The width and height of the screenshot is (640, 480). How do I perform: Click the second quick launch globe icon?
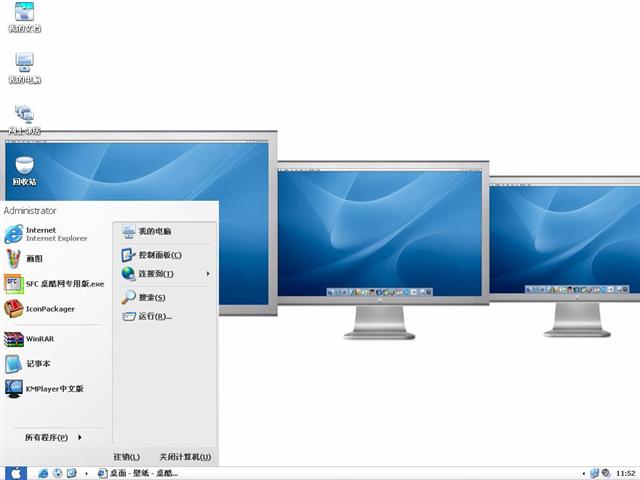(x=58, y=473)
